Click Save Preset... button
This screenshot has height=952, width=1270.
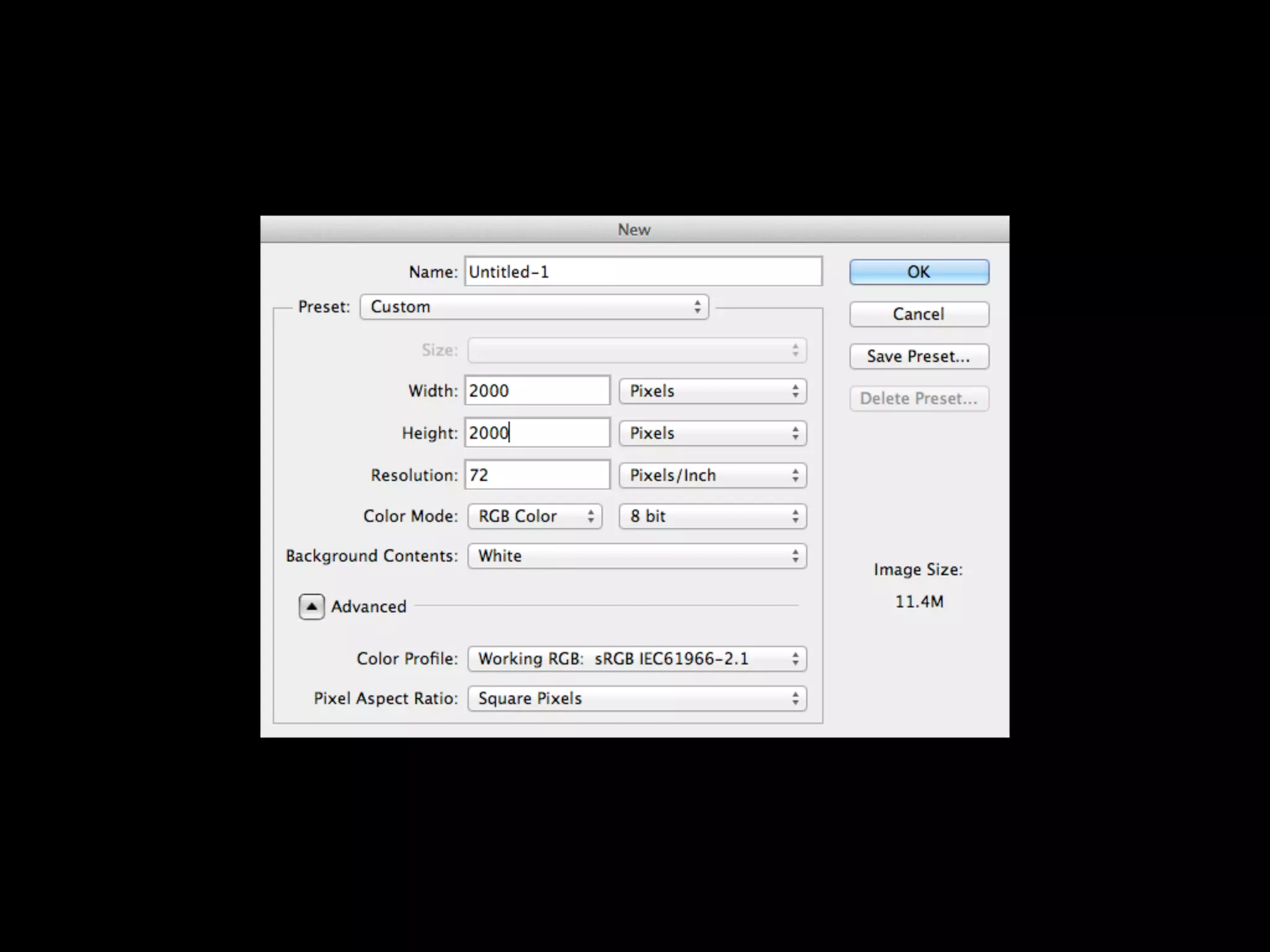point(918,356)
